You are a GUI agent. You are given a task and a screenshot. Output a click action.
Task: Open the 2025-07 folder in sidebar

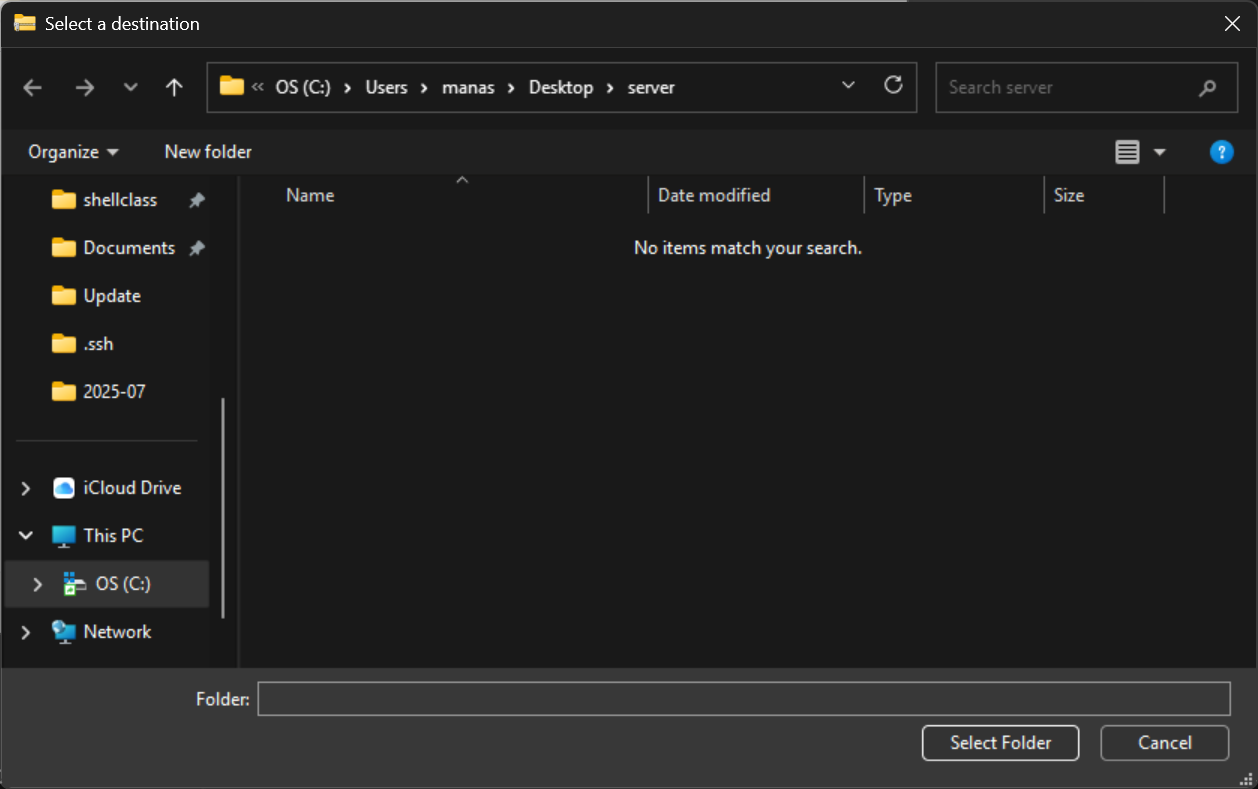coord(114,392)
